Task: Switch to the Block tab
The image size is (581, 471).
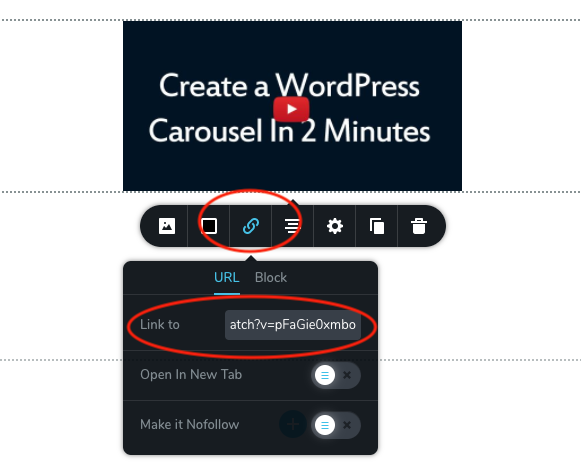Action: (271, 278)
